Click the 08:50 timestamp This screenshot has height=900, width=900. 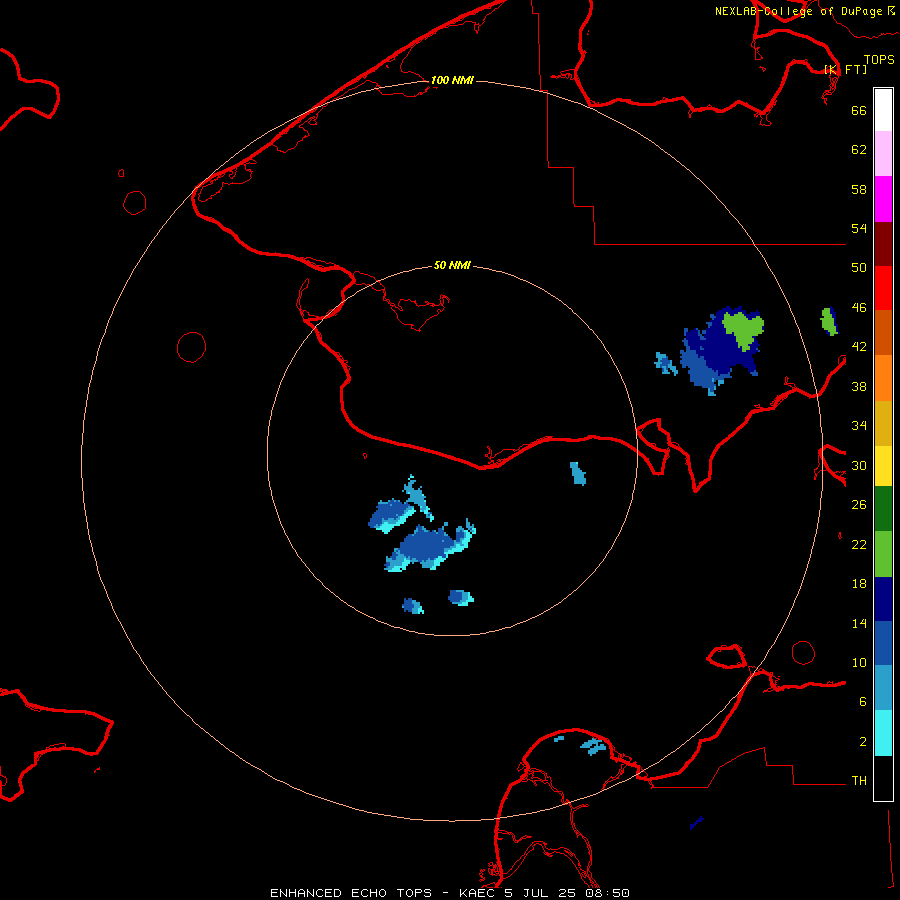(607, 893)
